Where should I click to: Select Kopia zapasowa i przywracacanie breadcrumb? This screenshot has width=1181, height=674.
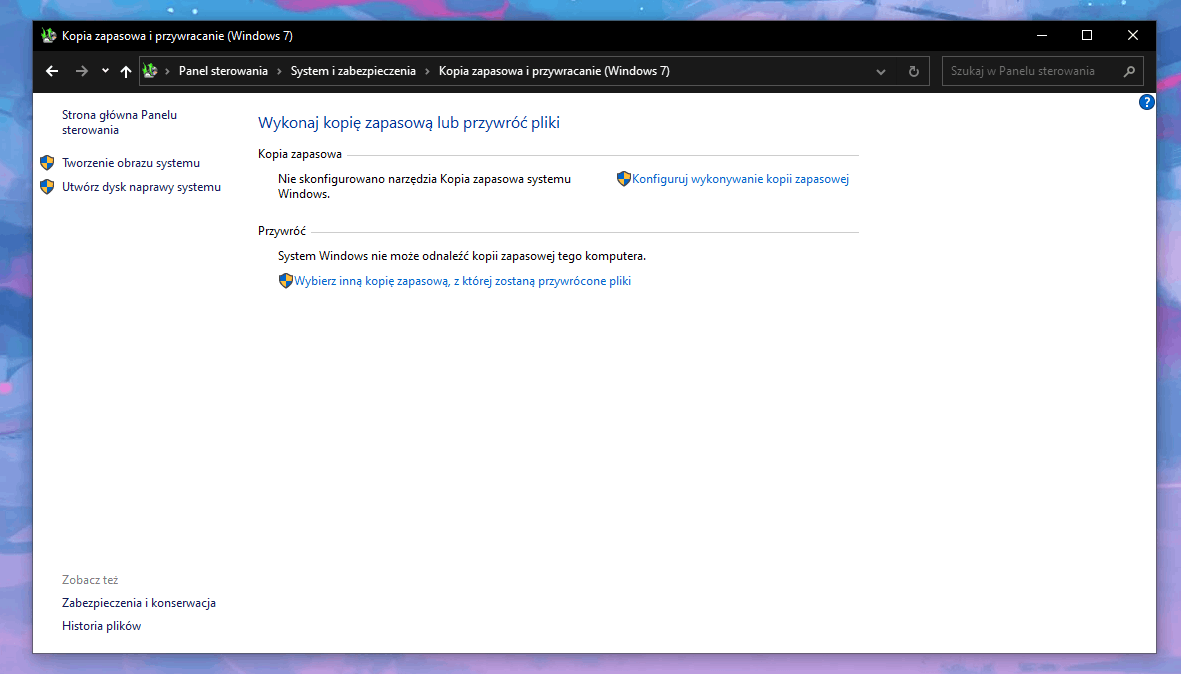click(x=554, y=71)
